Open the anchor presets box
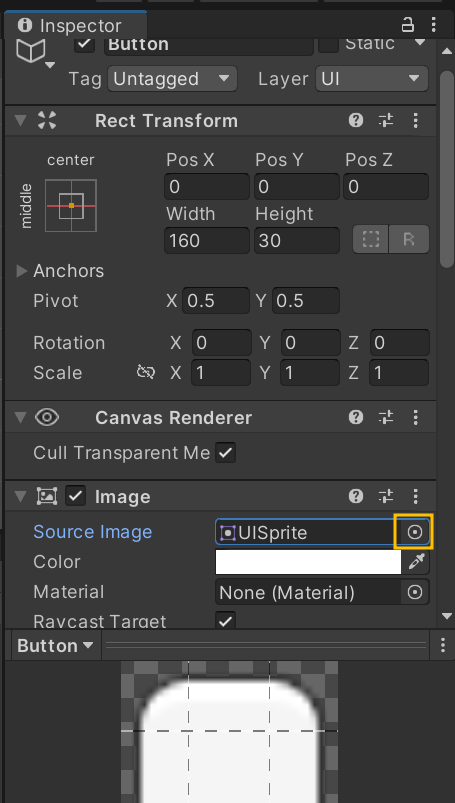Screen dimensions: 455x803 point(71,205)
